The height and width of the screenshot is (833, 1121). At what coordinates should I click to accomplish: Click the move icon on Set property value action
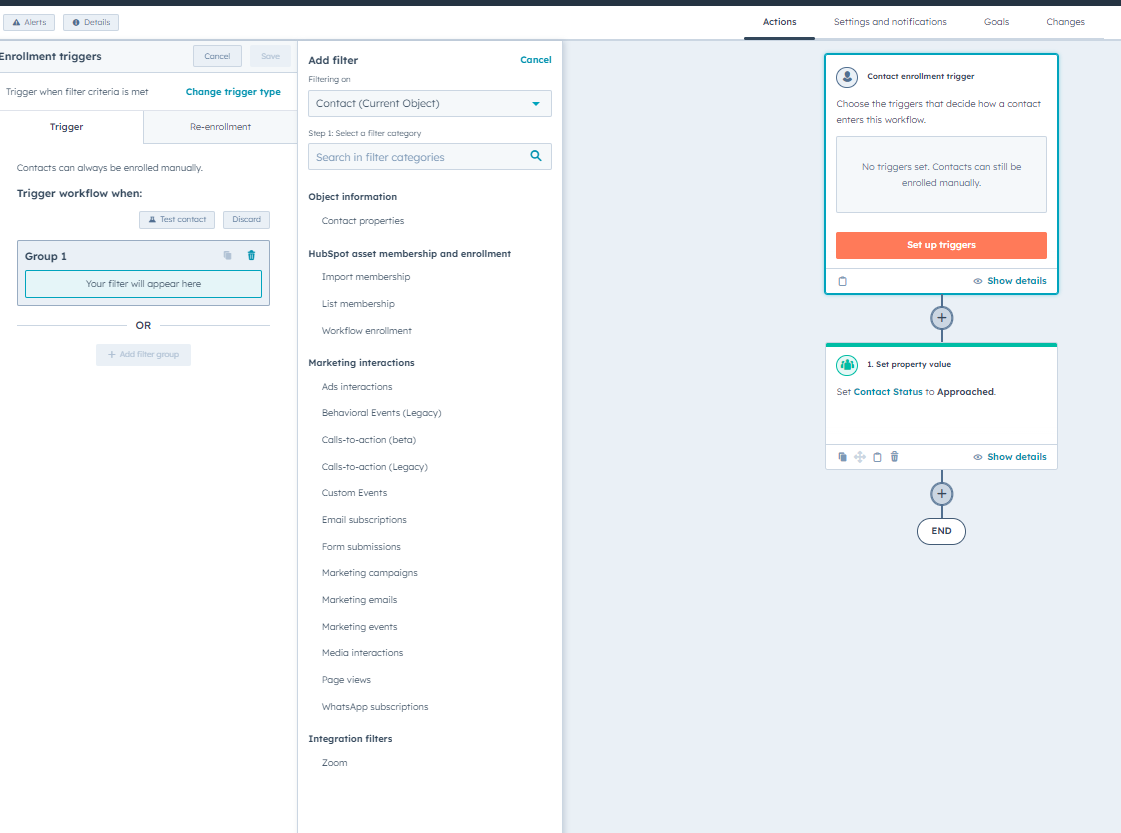pos(860,457)
